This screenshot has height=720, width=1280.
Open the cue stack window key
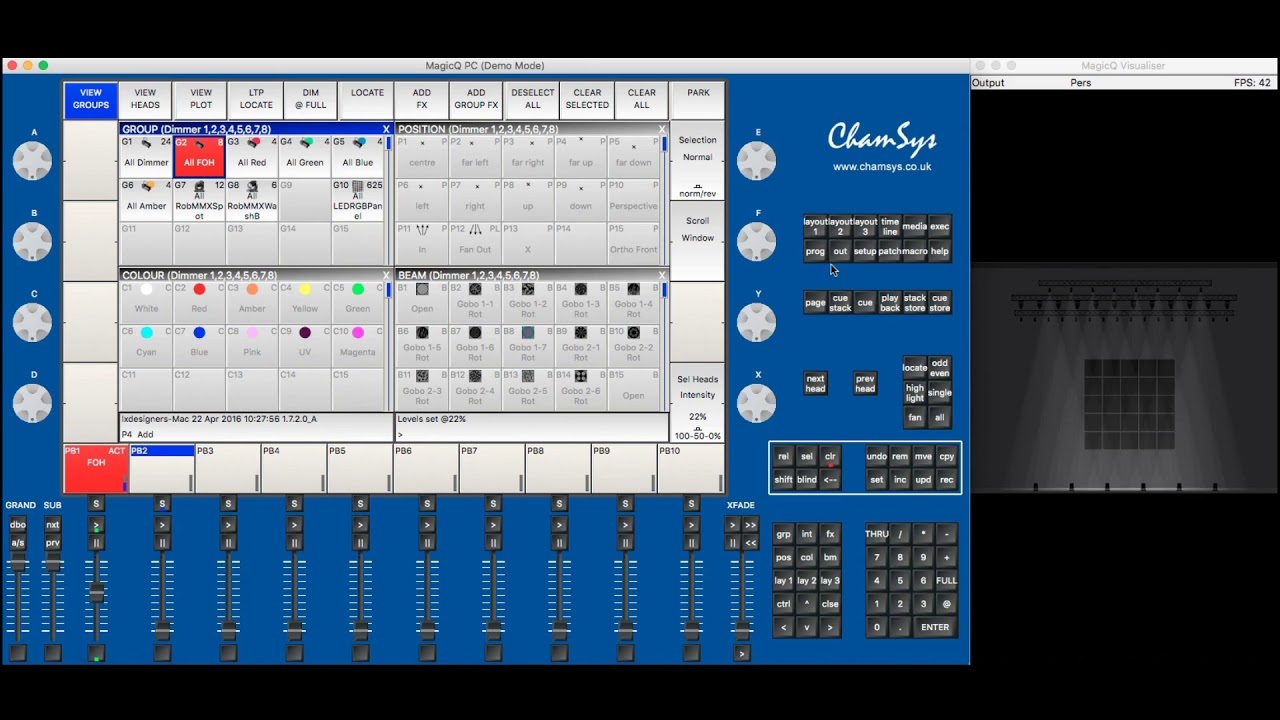click(x=840, y=303)
